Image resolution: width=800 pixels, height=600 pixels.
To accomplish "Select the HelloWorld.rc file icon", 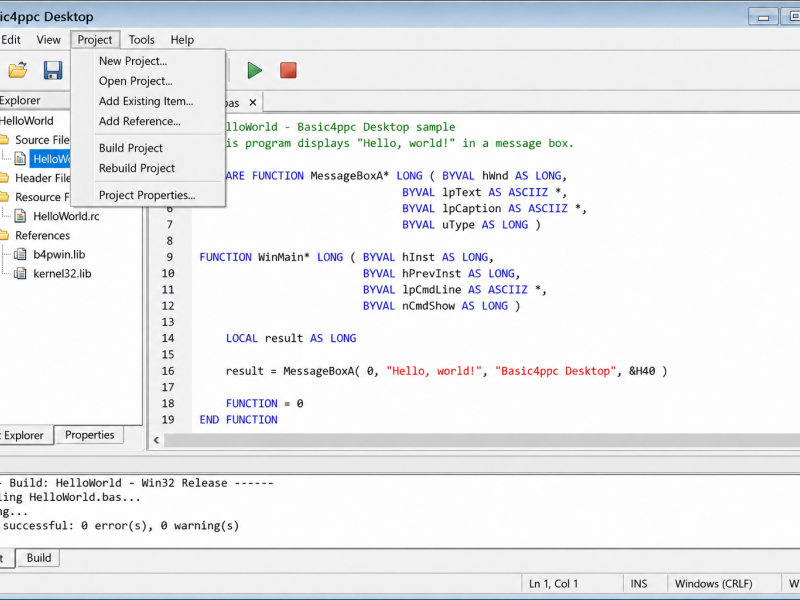I will [20, 216].
